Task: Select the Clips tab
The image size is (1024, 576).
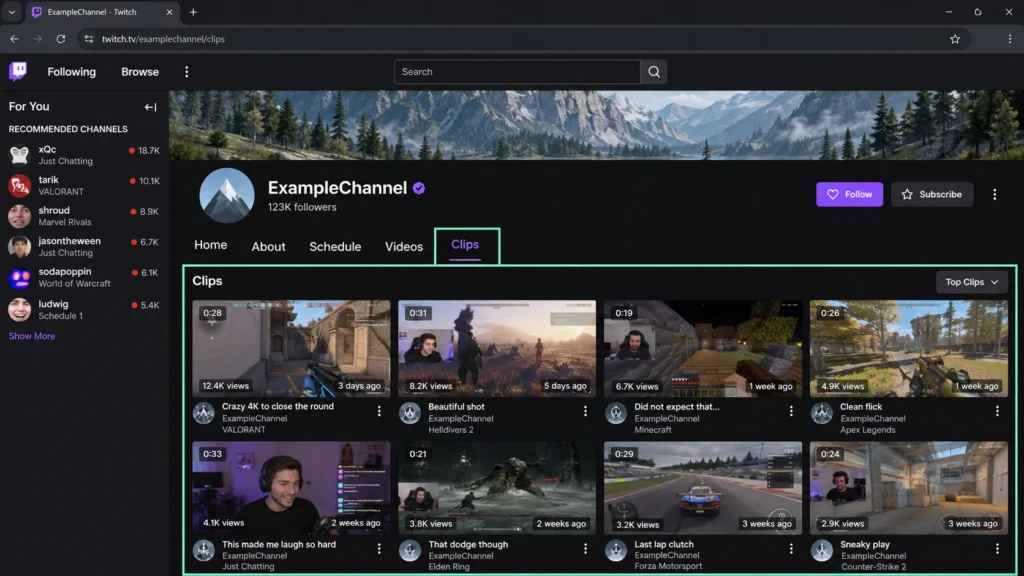Action: tap(465, 244)
